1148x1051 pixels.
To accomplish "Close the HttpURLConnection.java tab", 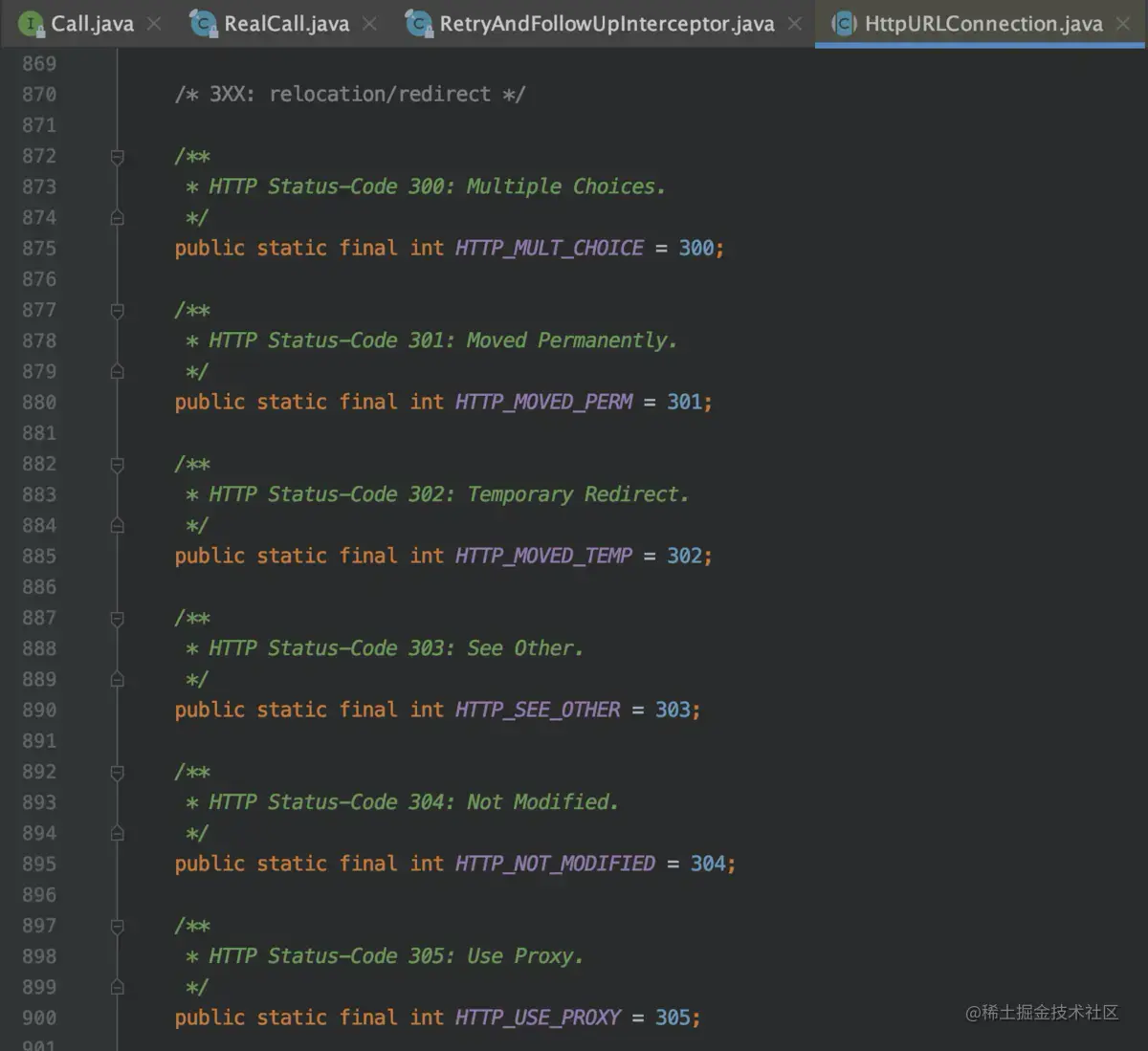I will 1123,24.
